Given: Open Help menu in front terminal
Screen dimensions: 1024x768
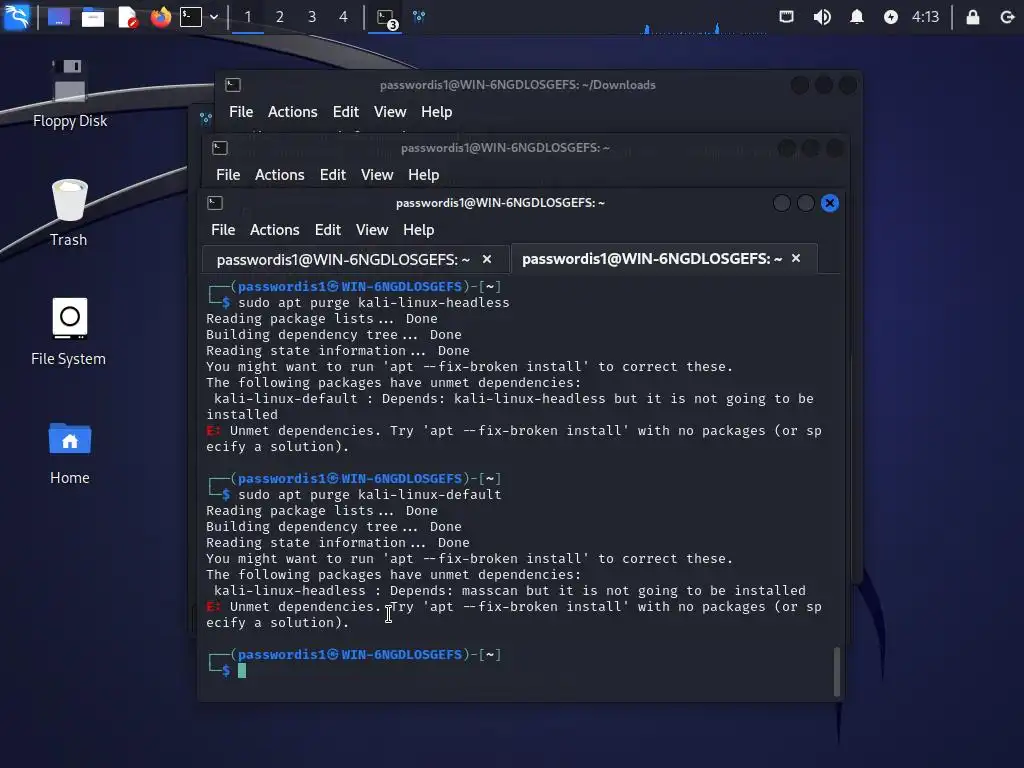Looking at the screenshot, I should pos(419,230).
